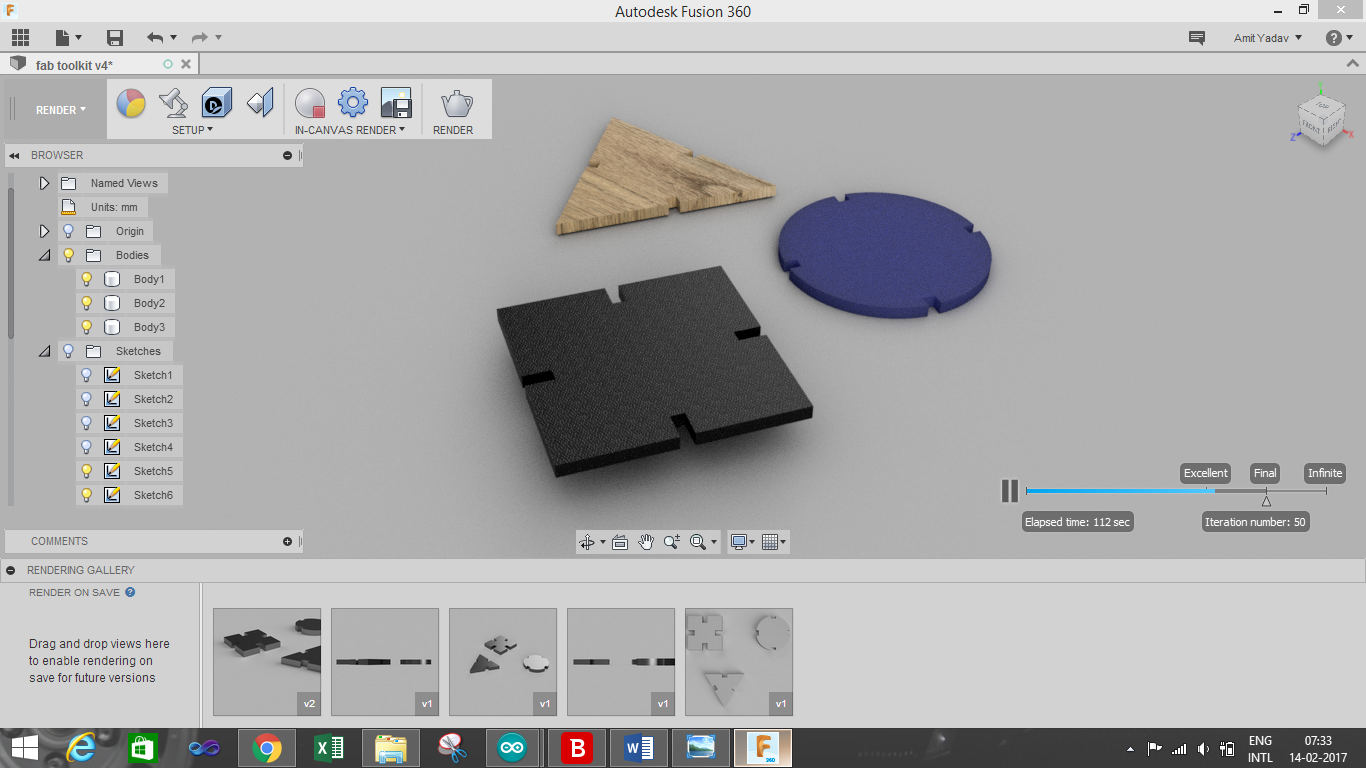
Task: Open the RENDER workspace dropdown
Action: [61, 110]
